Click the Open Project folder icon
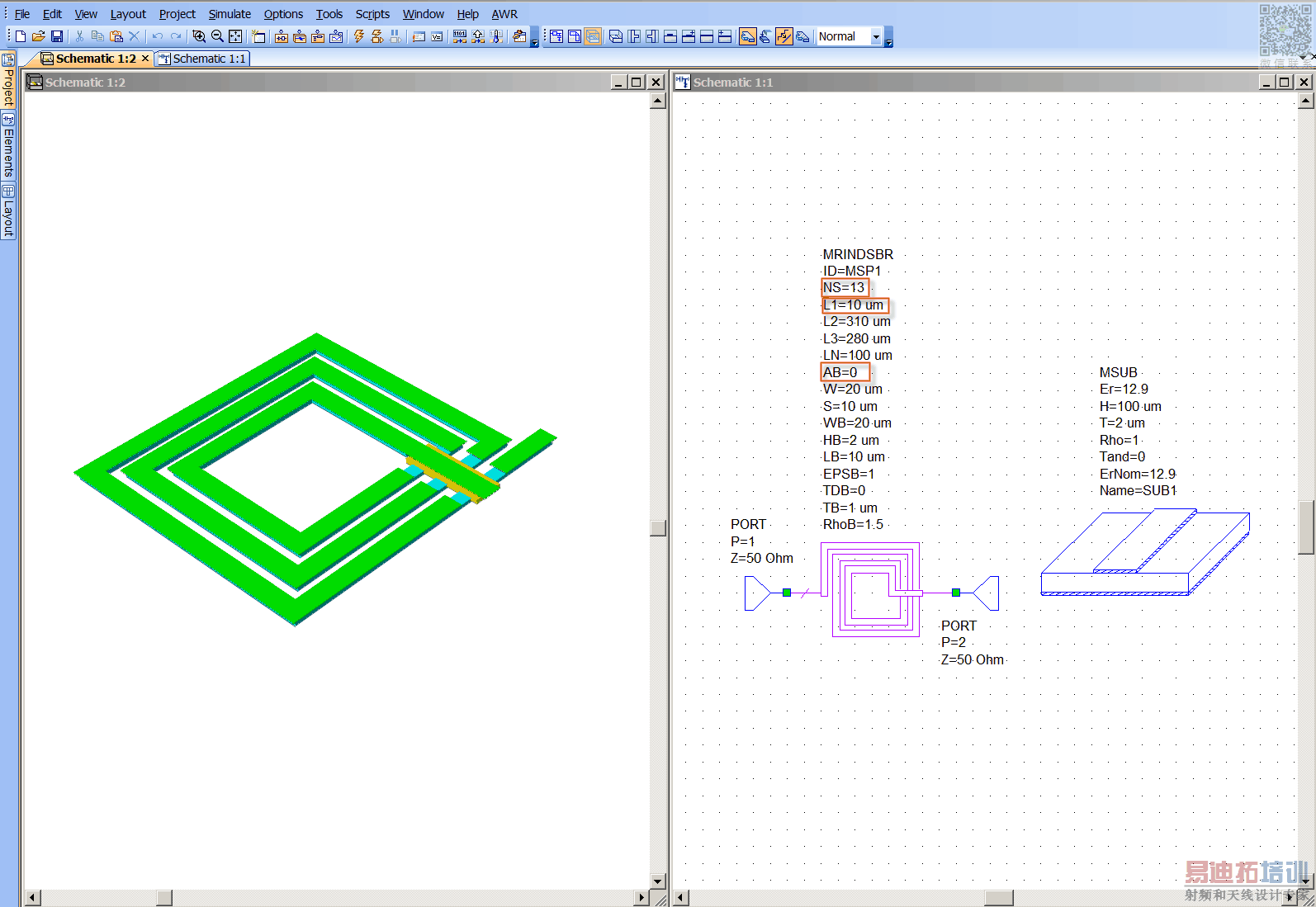Viewport: 1316px width, 907px height. coord(39,36)
